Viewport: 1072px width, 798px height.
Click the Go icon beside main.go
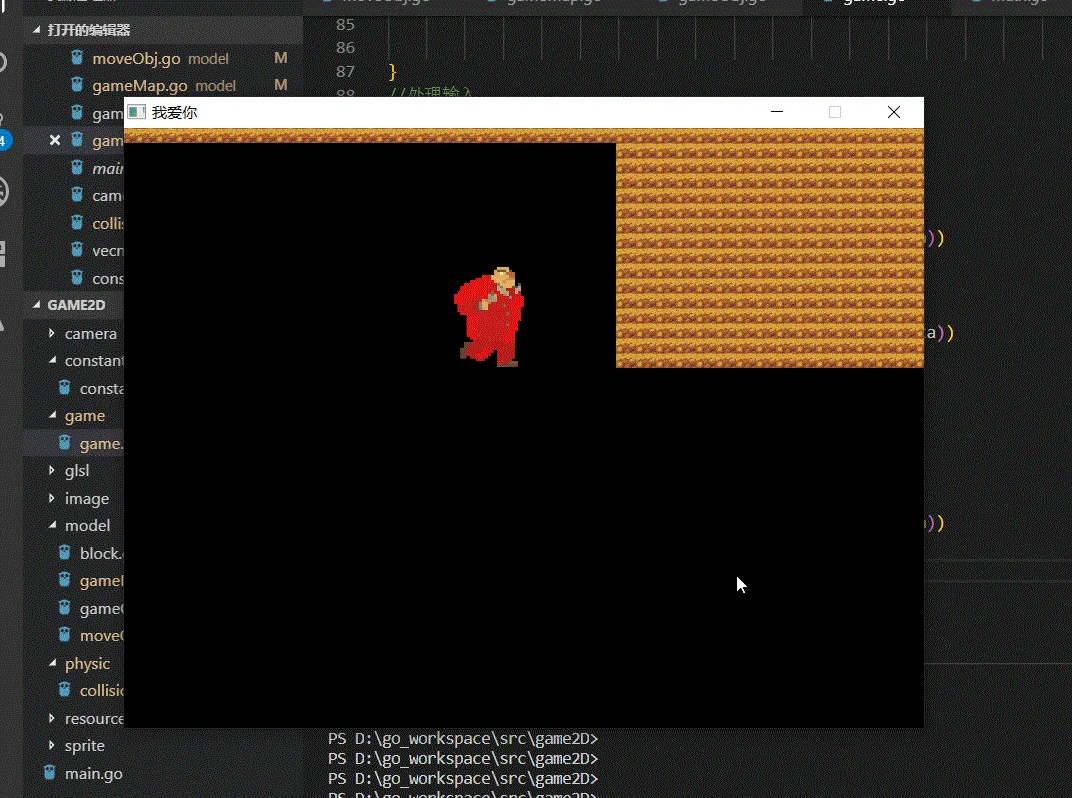[50, 773]
